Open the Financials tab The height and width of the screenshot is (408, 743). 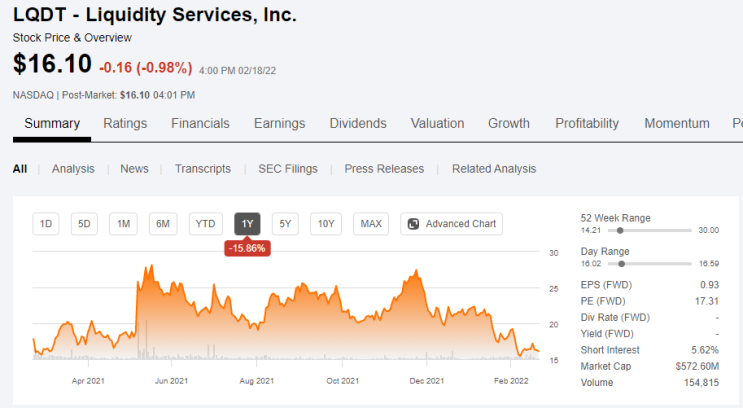coord(200,124)
